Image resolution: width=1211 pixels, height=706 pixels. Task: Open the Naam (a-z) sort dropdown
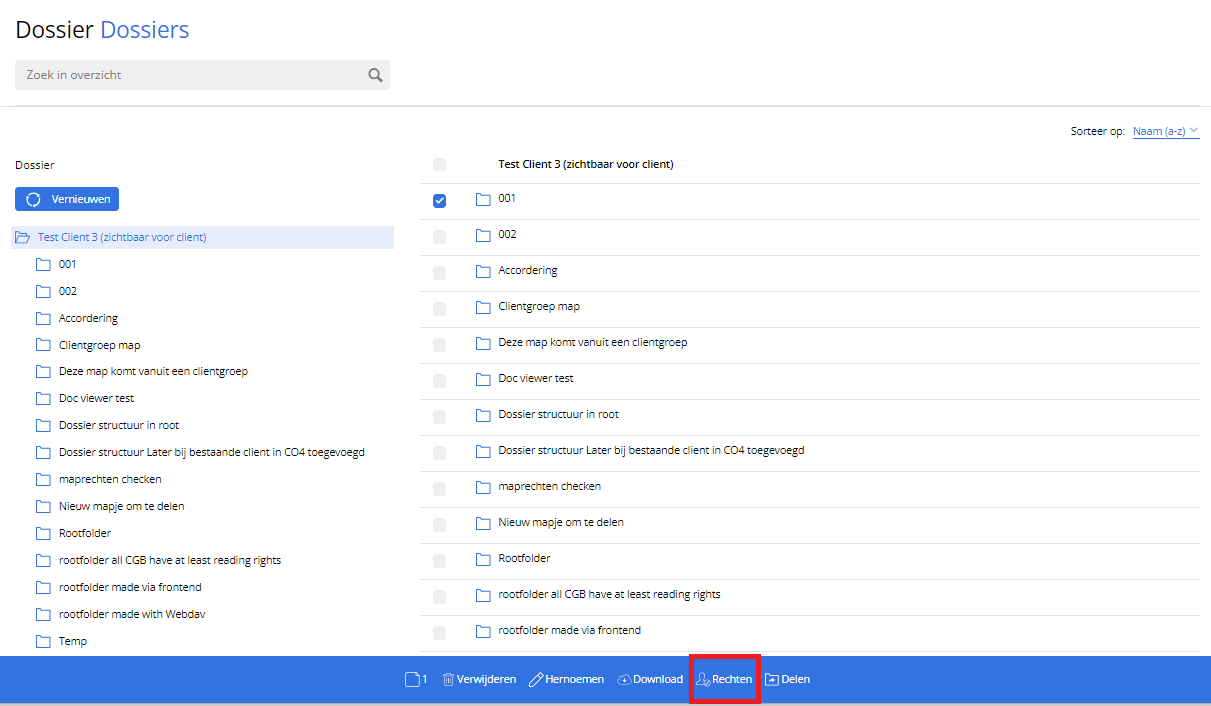tap(1166, 131)
